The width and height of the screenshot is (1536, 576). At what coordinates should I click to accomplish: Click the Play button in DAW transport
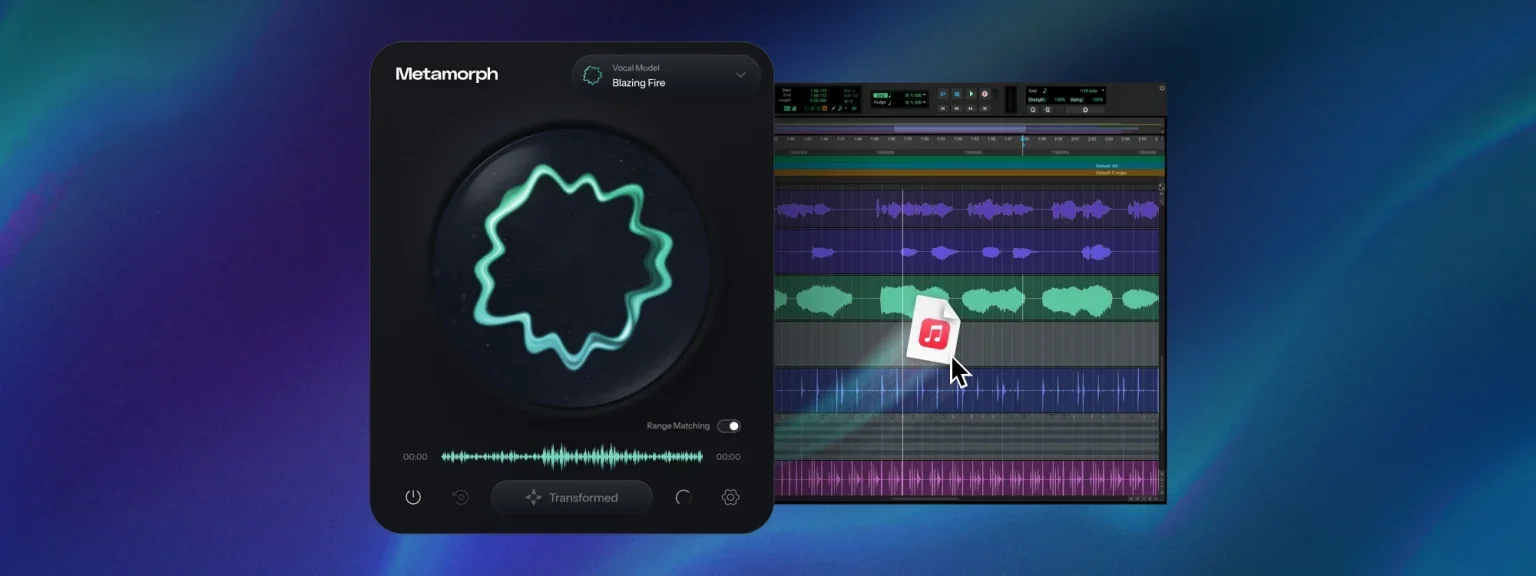point(971,94)
